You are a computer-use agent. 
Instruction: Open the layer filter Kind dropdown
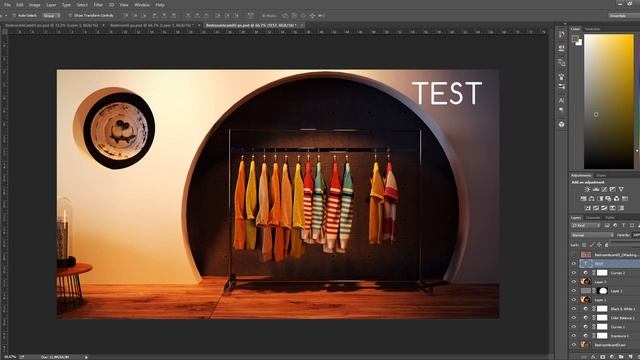pos(586,225)
